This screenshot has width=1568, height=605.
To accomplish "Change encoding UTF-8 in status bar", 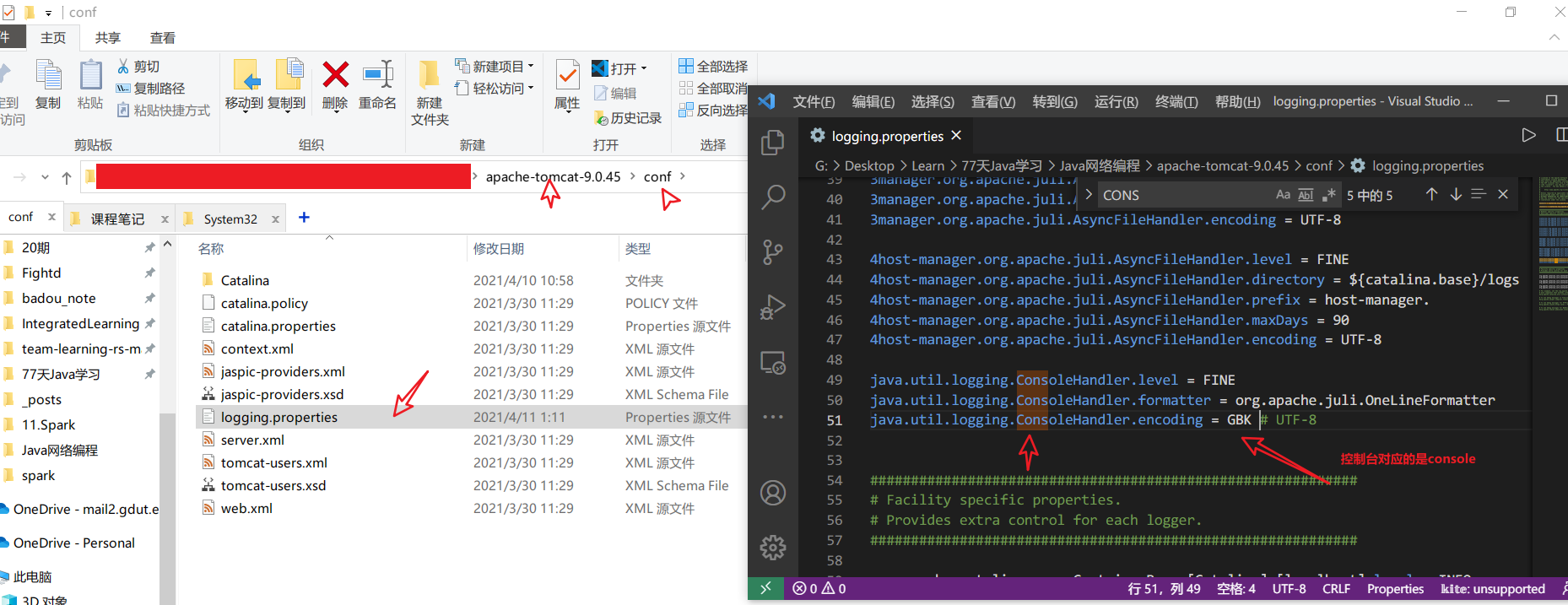I will (x=1289, y=589).
